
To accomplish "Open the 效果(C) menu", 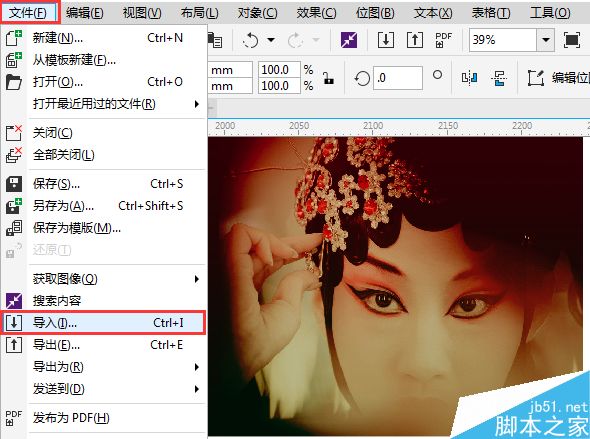I will point(316,13).
